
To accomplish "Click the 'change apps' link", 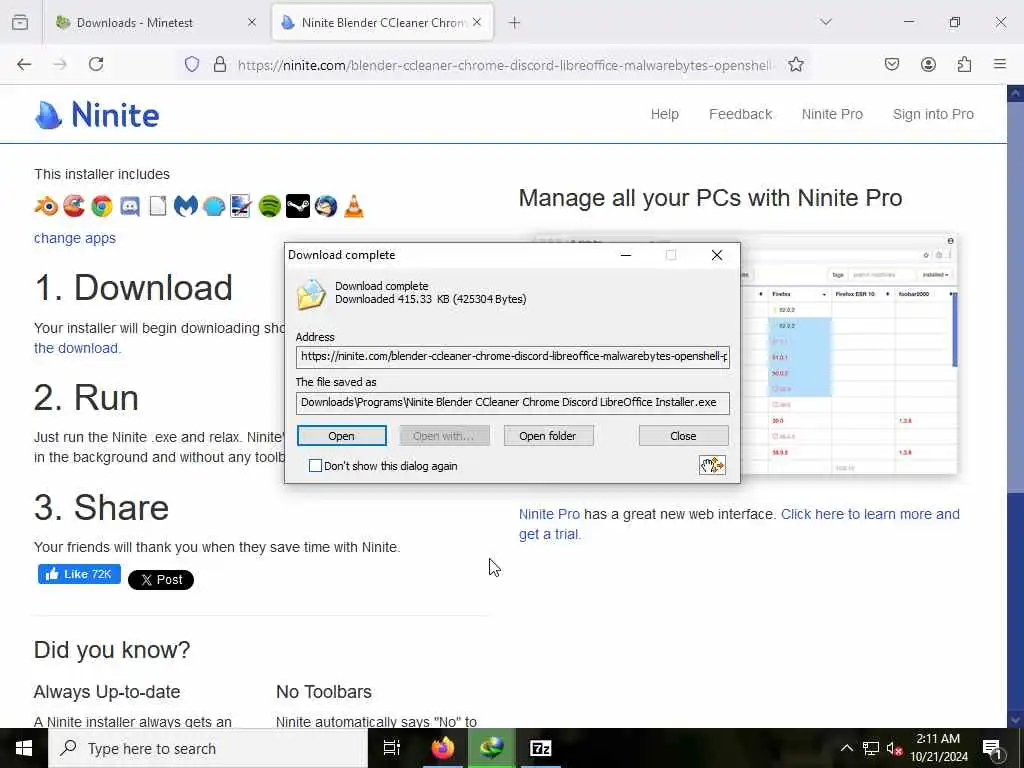I will (x=74, y=238).
